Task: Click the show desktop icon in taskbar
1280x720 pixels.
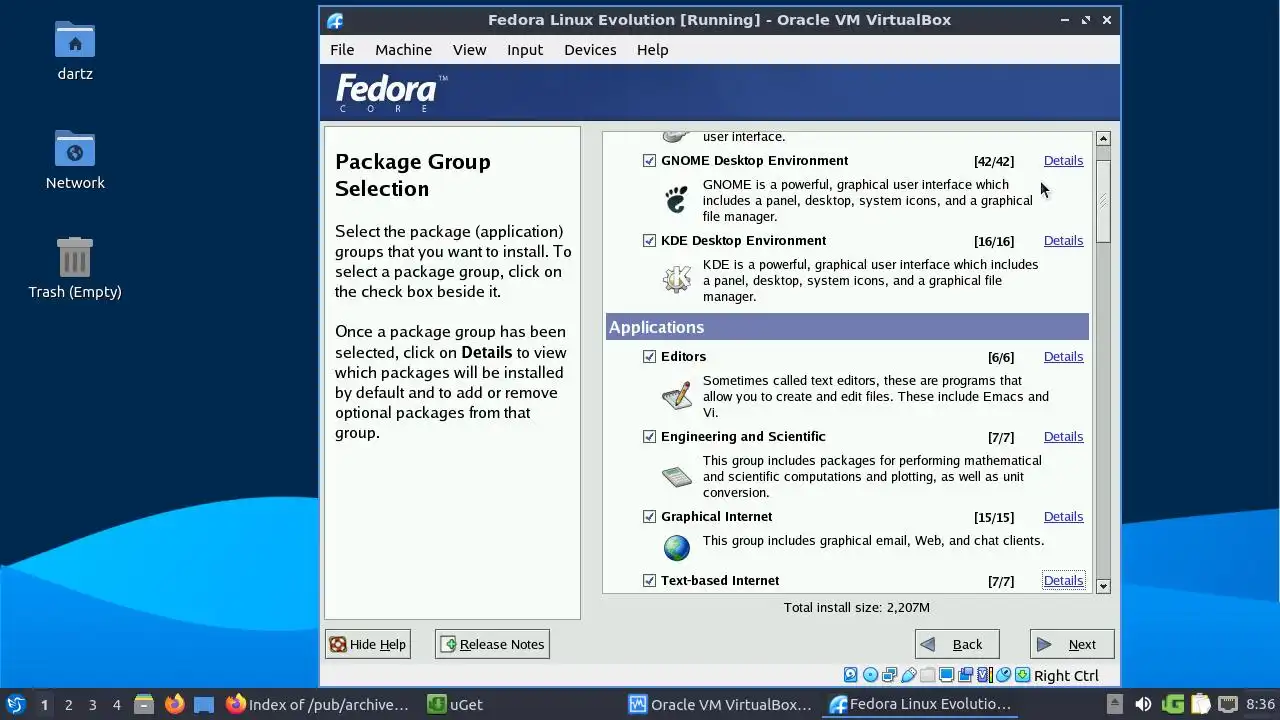Action: 204,704
